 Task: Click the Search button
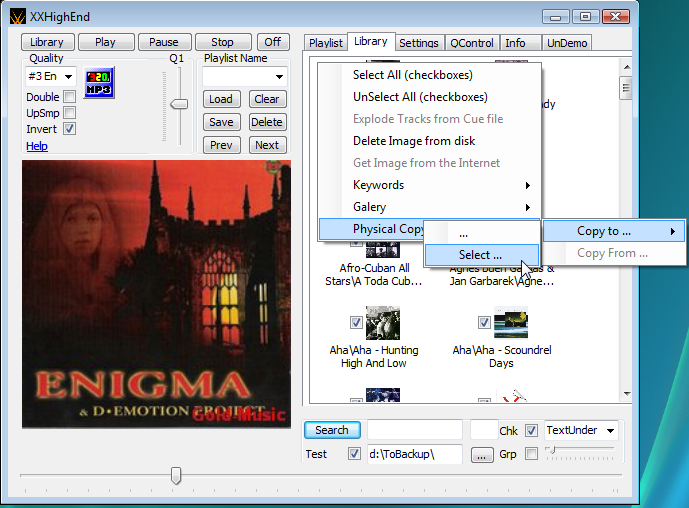pyautogui.click(x=332, y=430)
